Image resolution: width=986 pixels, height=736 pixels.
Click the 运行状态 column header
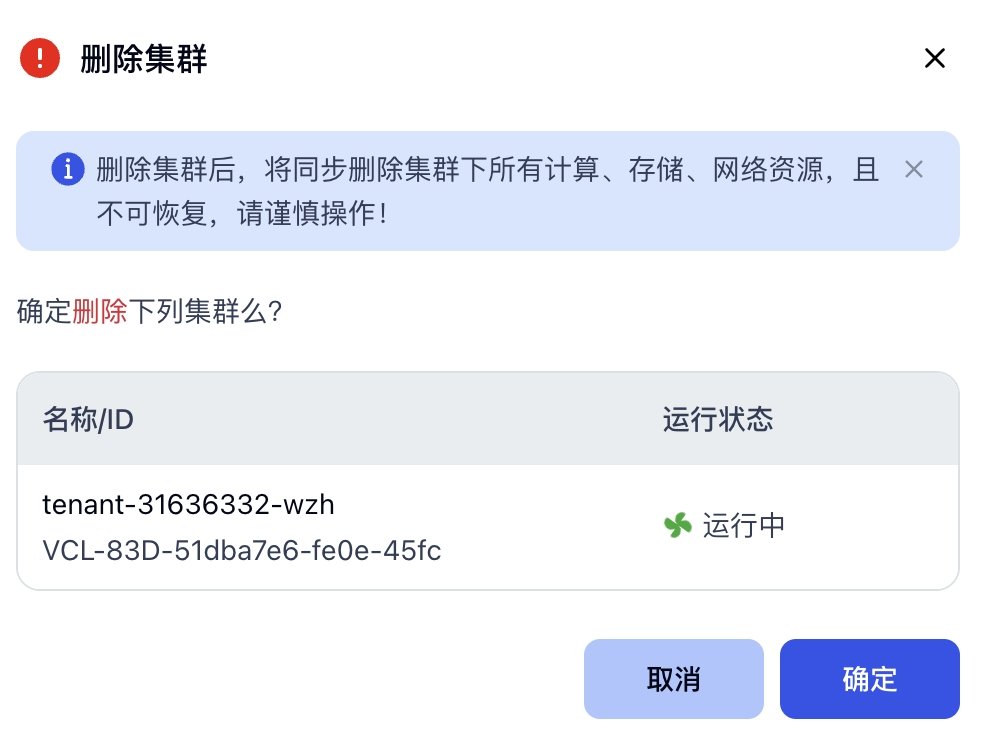coord(718,419)
